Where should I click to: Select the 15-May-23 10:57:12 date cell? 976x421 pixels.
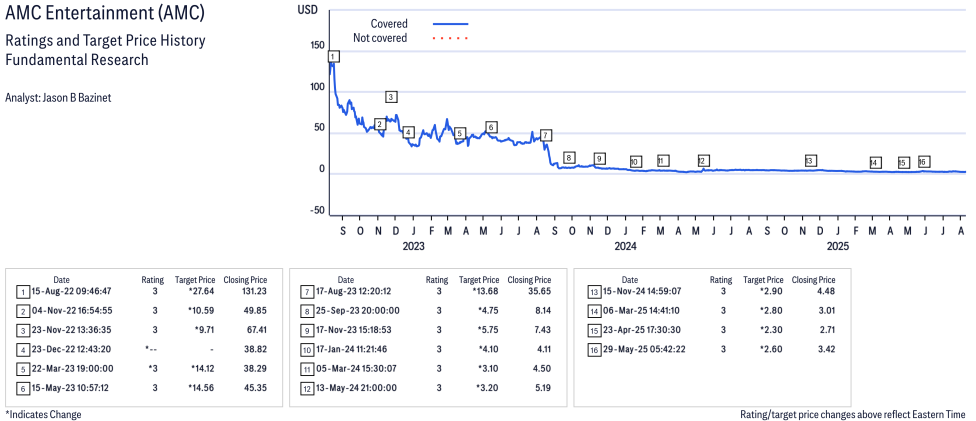[69, 388]
